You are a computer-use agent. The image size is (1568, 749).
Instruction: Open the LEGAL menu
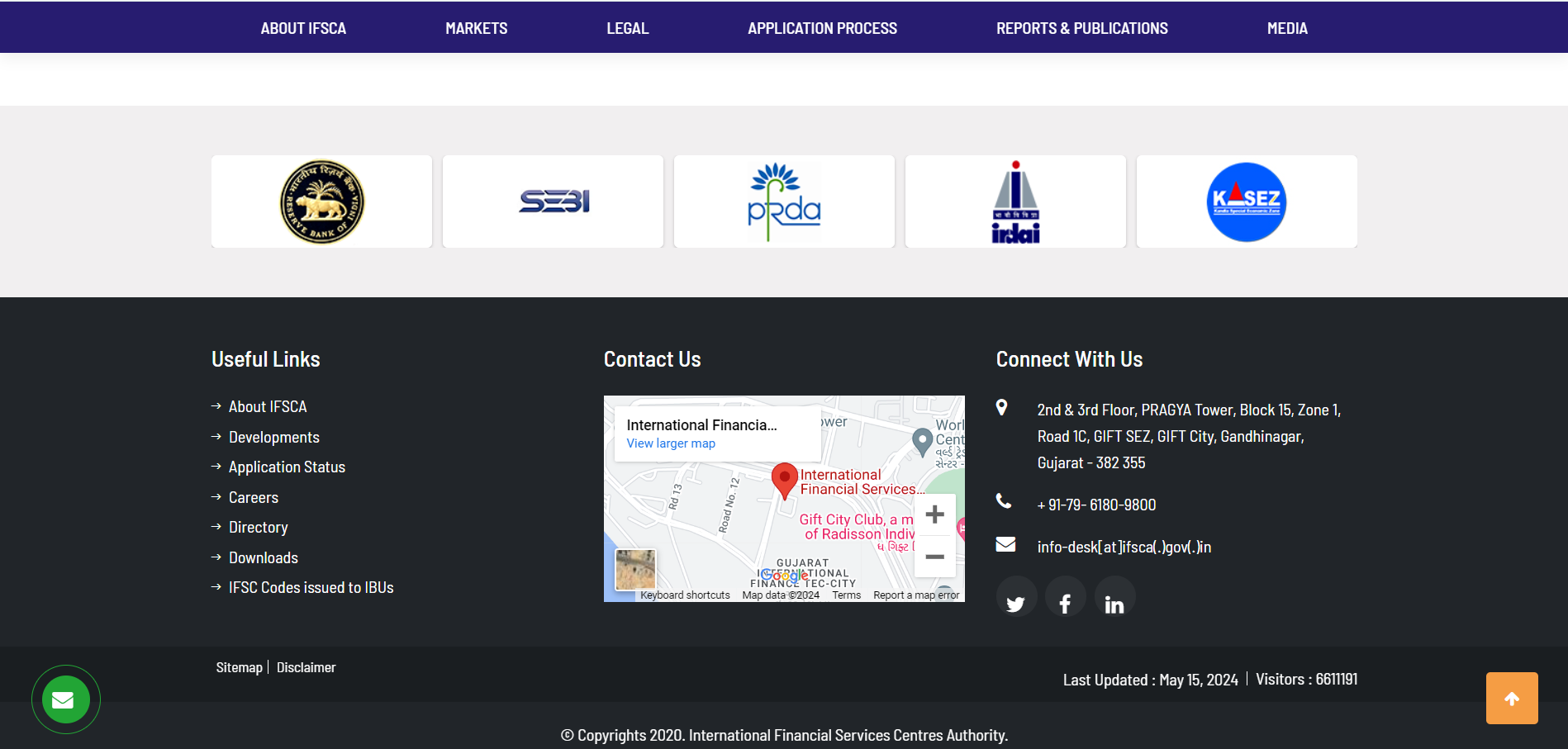628,28
